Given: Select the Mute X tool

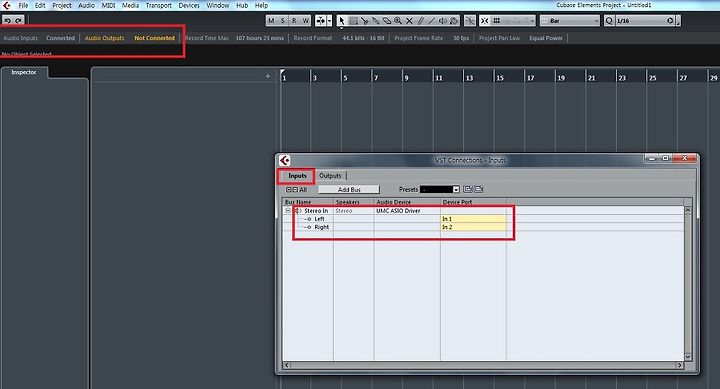Looking at the screenshot, I should click(x=409, y=21).
